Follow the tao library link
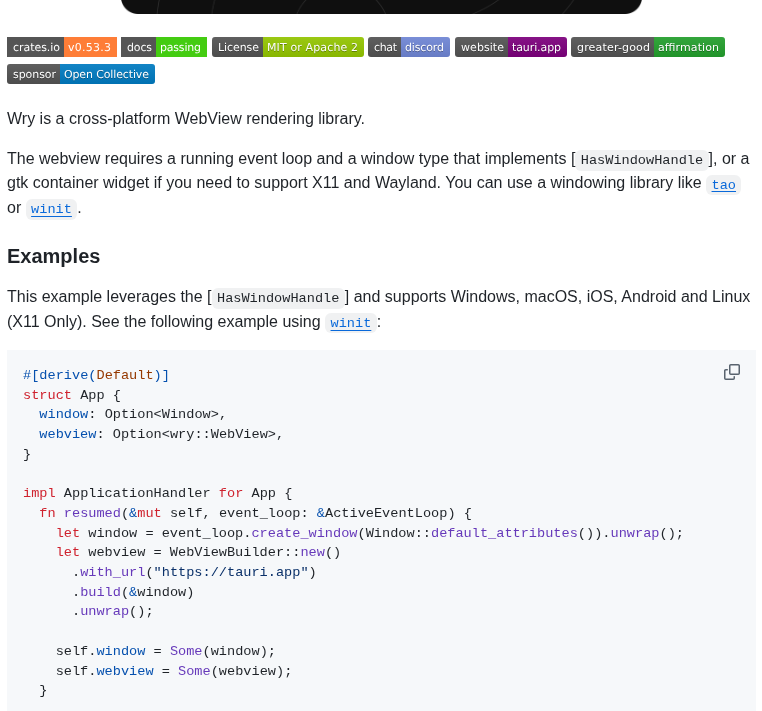This screenshot has width=762, height=711. [x=723, y=185]
